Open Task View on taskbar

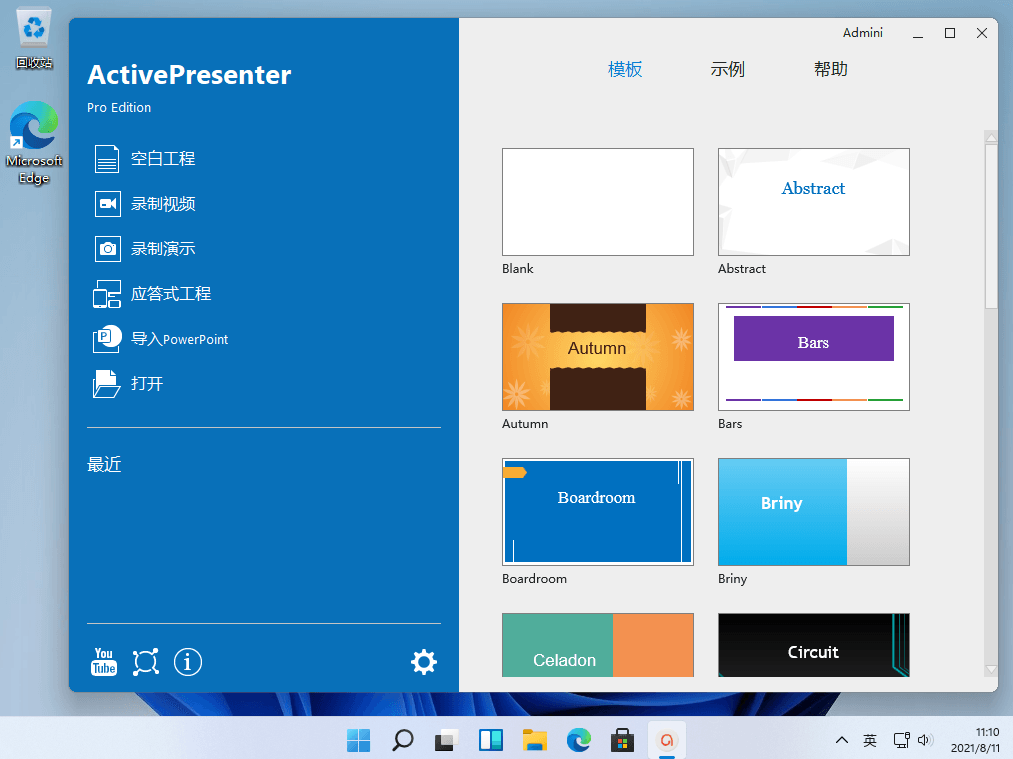(x=446, y=740)
